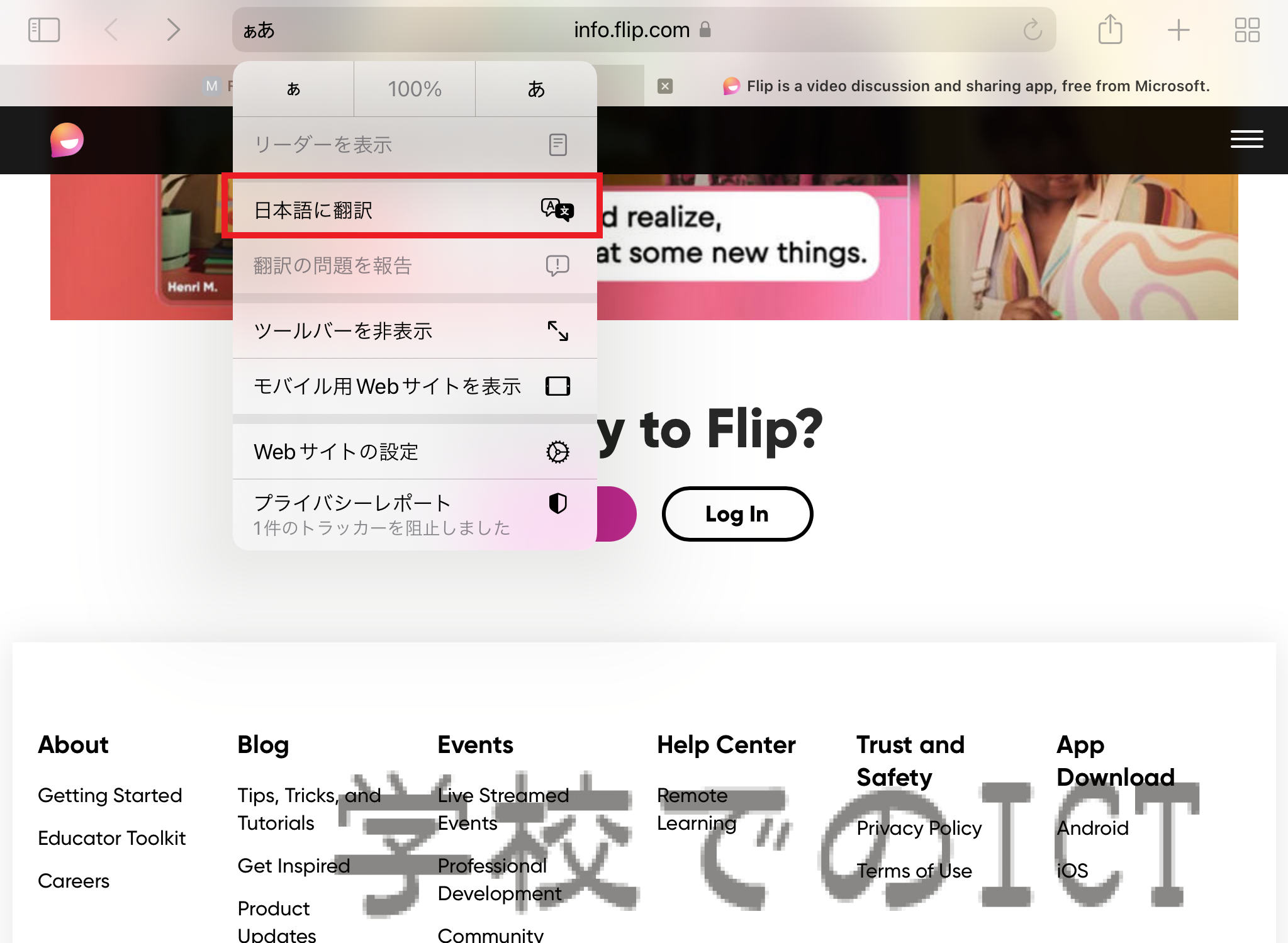Tap the ぁあ page settings button

coord(259,30)
